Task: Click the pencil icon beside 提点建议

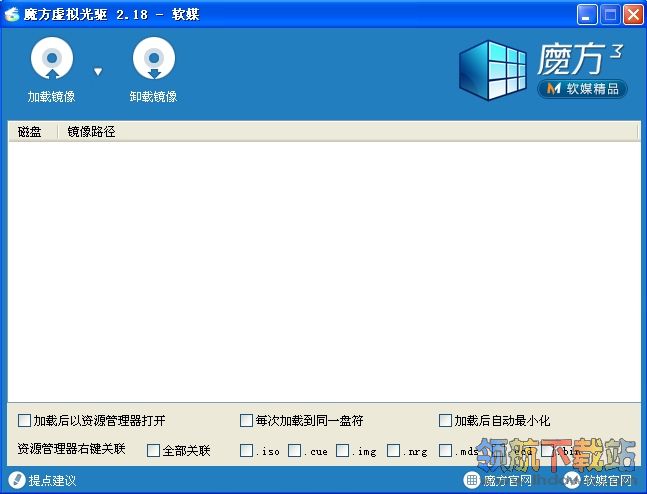Action: pyautogui.click(x=17, y=480)
